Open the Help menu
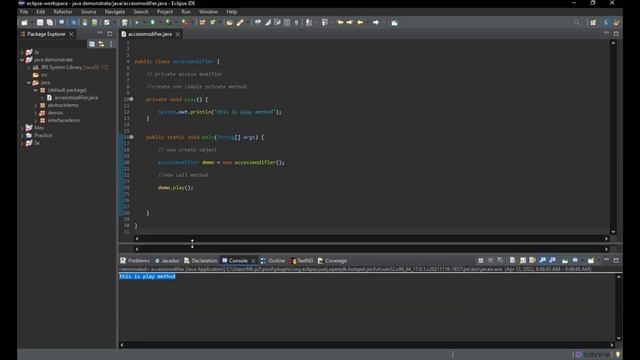640x360 pixels. tap(231, 12)
